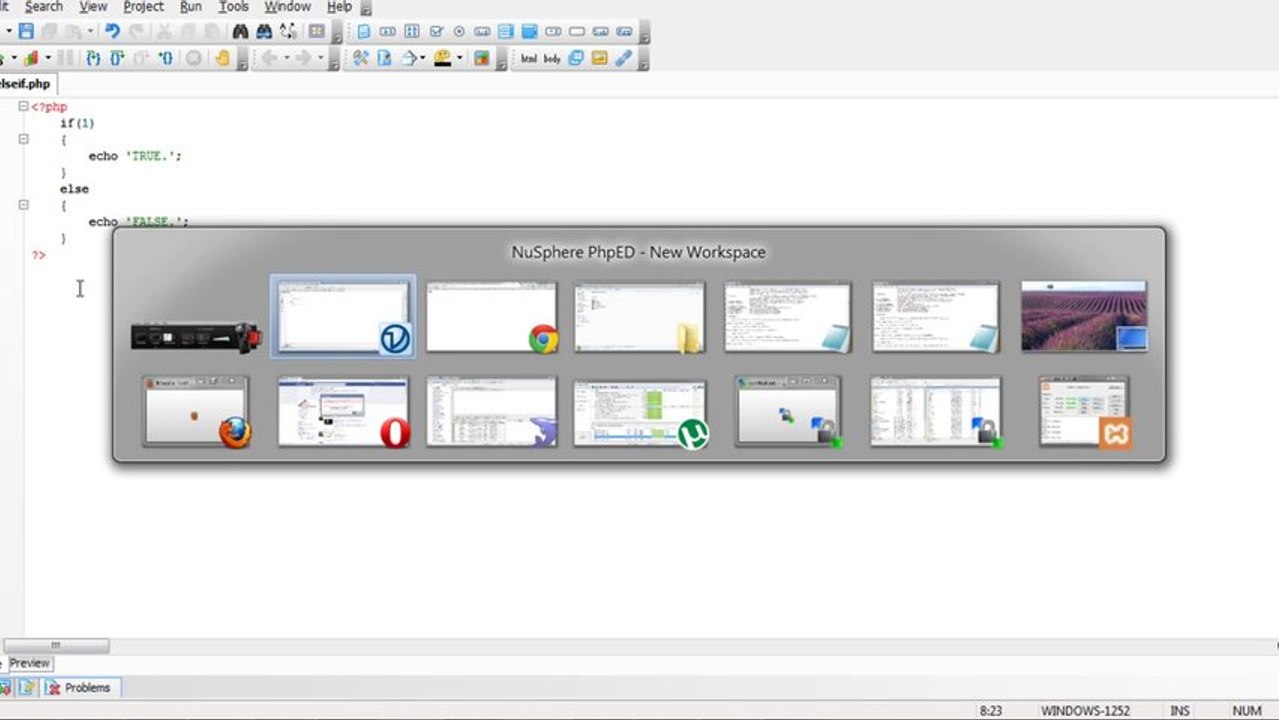The image size is (1279, 720).
Task: Select the XAMPP window thumbnail in switcher
Action: pos(1085,411)
